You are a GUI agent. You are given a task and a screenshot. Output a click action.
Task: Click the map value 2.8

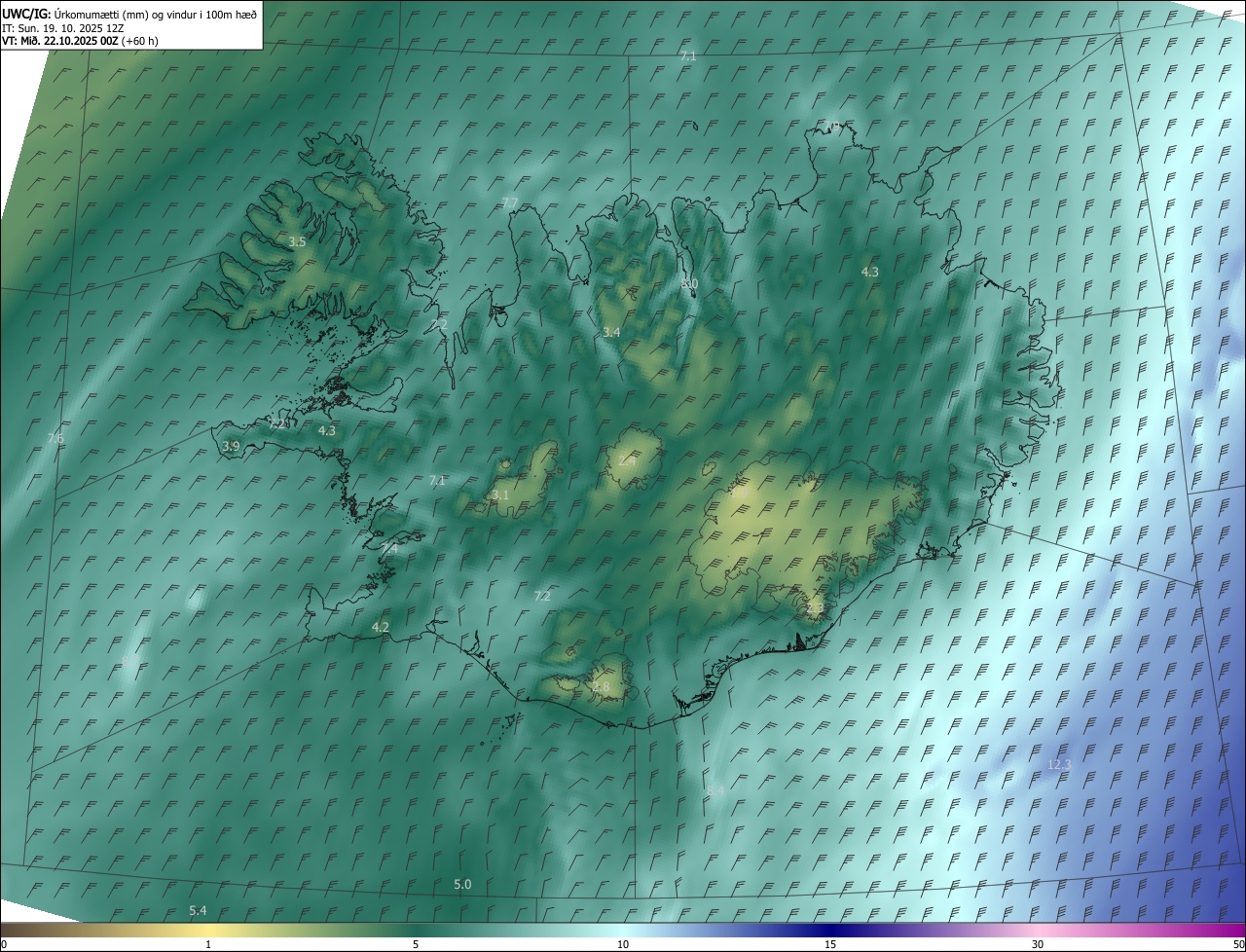point(601,687)
